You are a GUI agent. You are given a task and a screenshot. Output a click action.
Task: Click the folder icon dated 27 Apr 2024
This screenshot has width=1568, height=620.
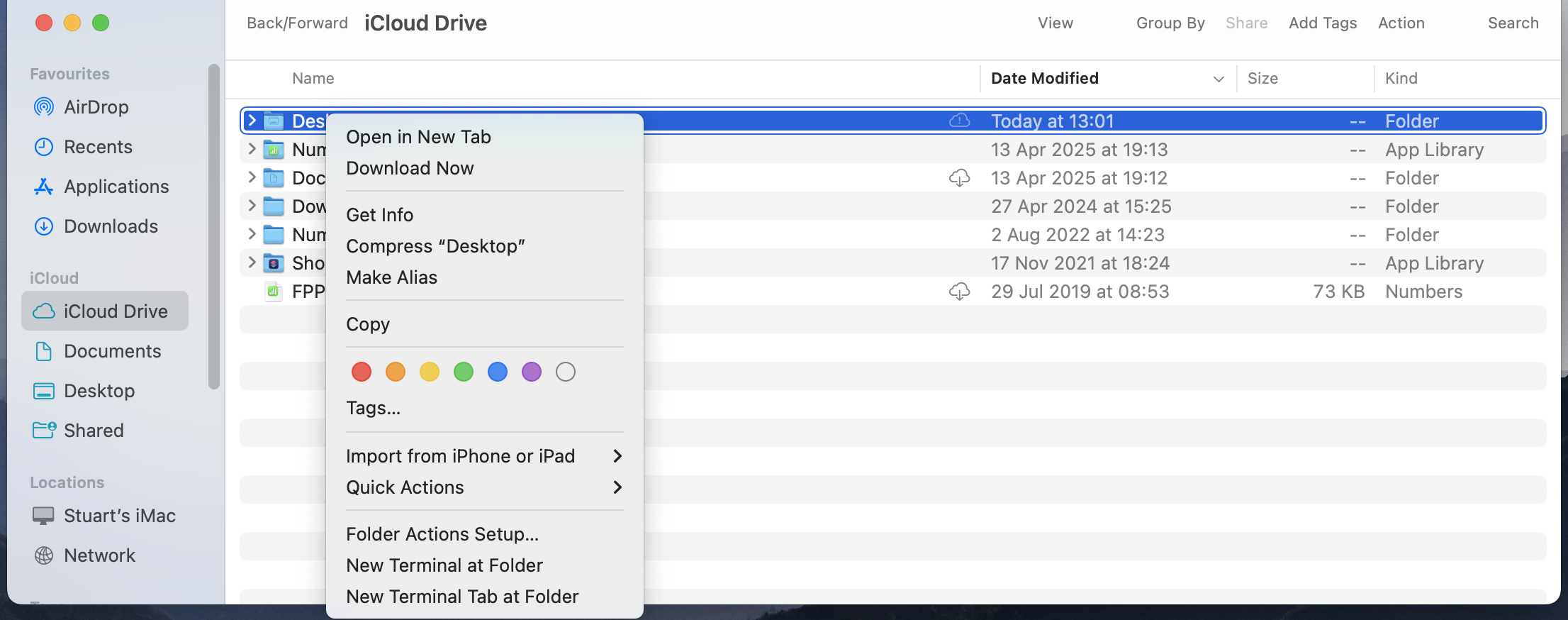[x=274, y=206]
